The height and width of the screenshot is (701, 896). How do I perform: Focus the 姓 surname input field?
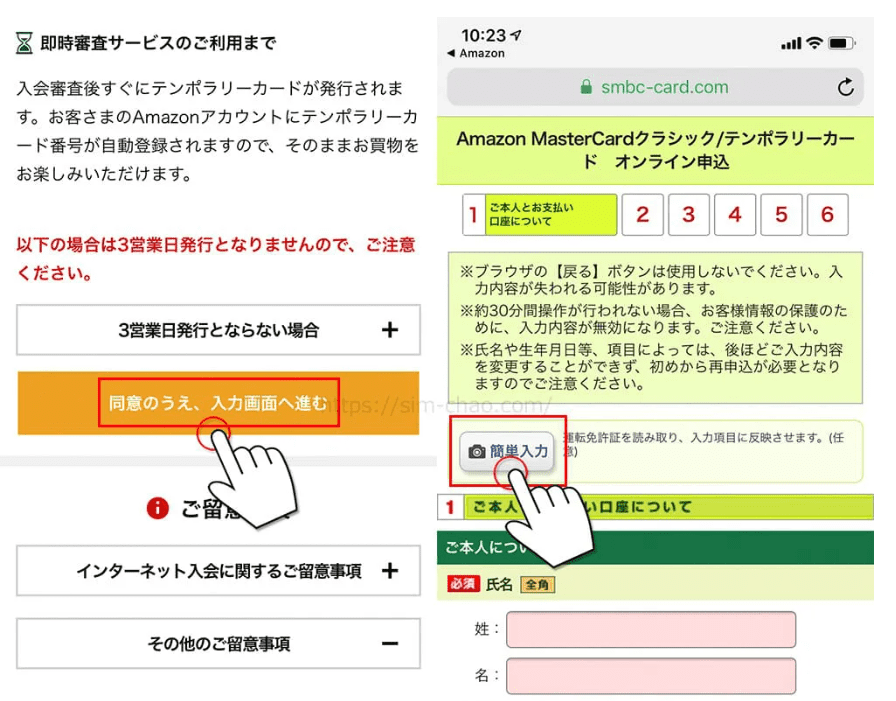pyautogui.click(x=651, y=630)
